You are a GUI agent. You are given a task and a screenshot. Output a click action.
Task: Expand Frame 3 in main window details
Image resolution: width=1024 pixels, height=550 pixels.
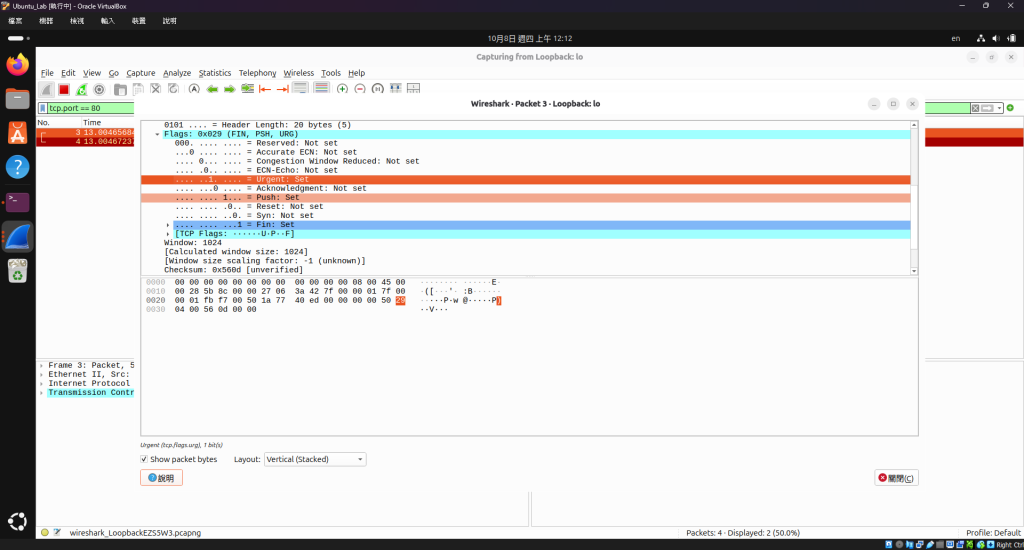click(41, 366)
